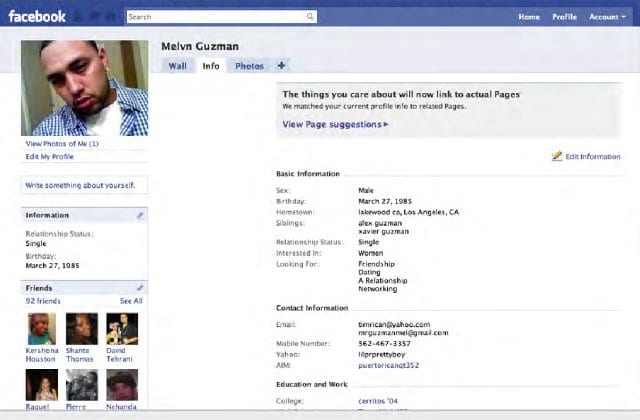Image resolution: width=640 pixels, height=420 pixels.
Task: Click the search magnifier icon
Action: click(x=310, y=16)
